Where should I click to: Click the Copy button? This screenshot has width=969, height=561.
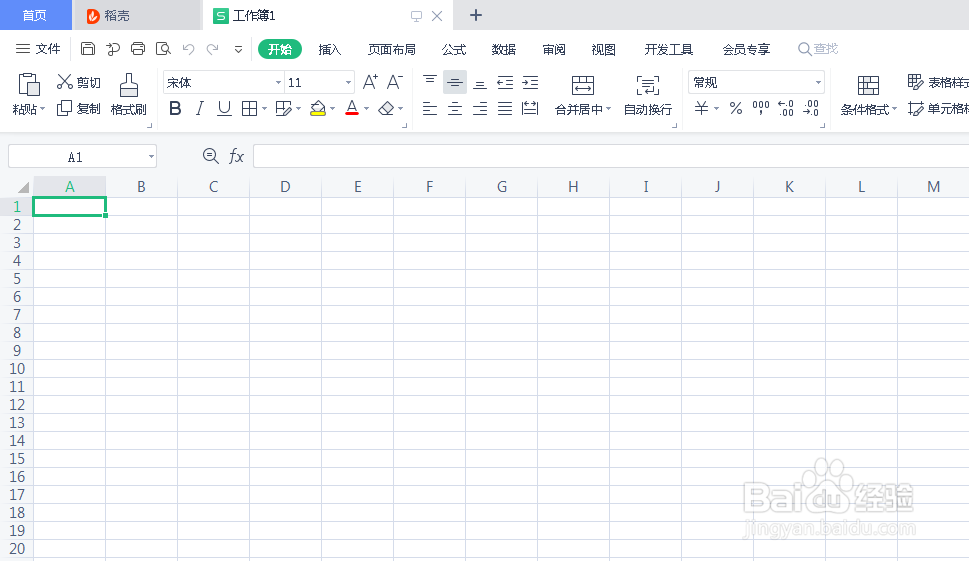[x=78, y=109]
